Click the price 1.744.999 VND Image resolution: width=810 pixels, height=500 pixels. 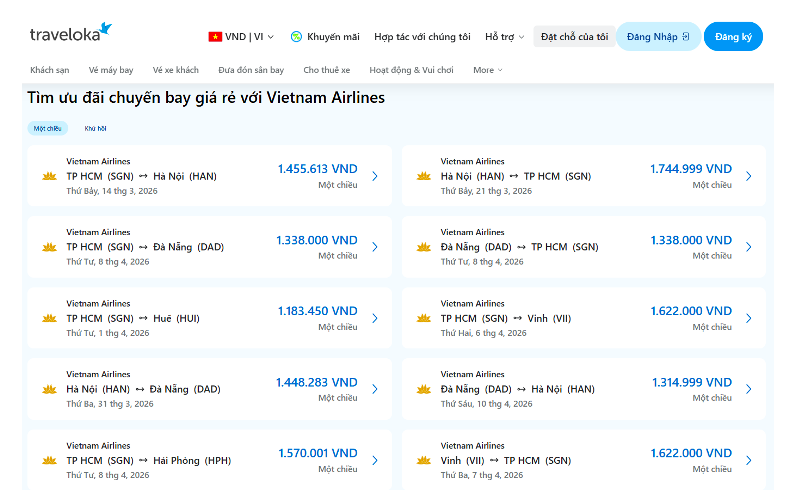(691, 169)
